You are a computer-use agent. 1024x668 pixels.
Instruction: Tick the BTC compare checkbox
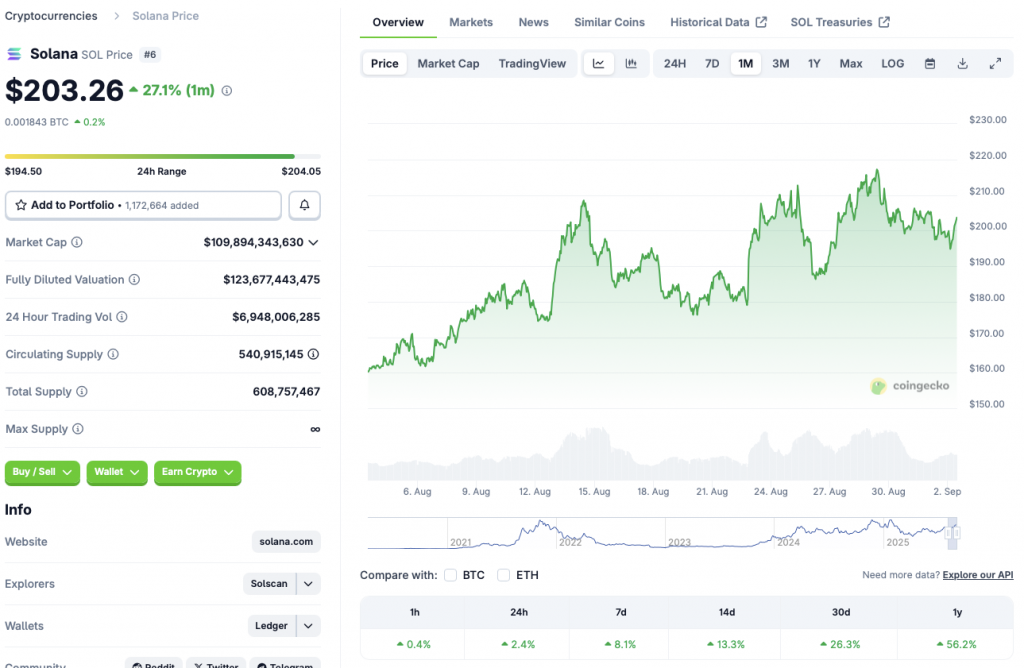[450, 575]
